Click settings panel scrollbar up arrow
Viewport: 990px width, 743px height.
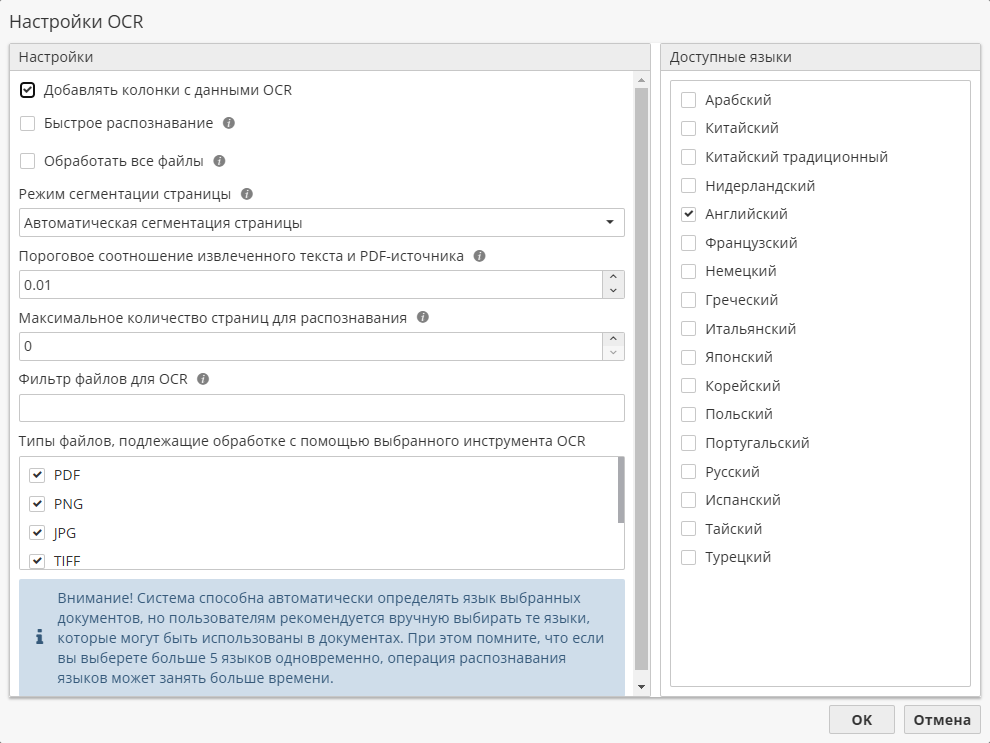(x=641, y=80)
